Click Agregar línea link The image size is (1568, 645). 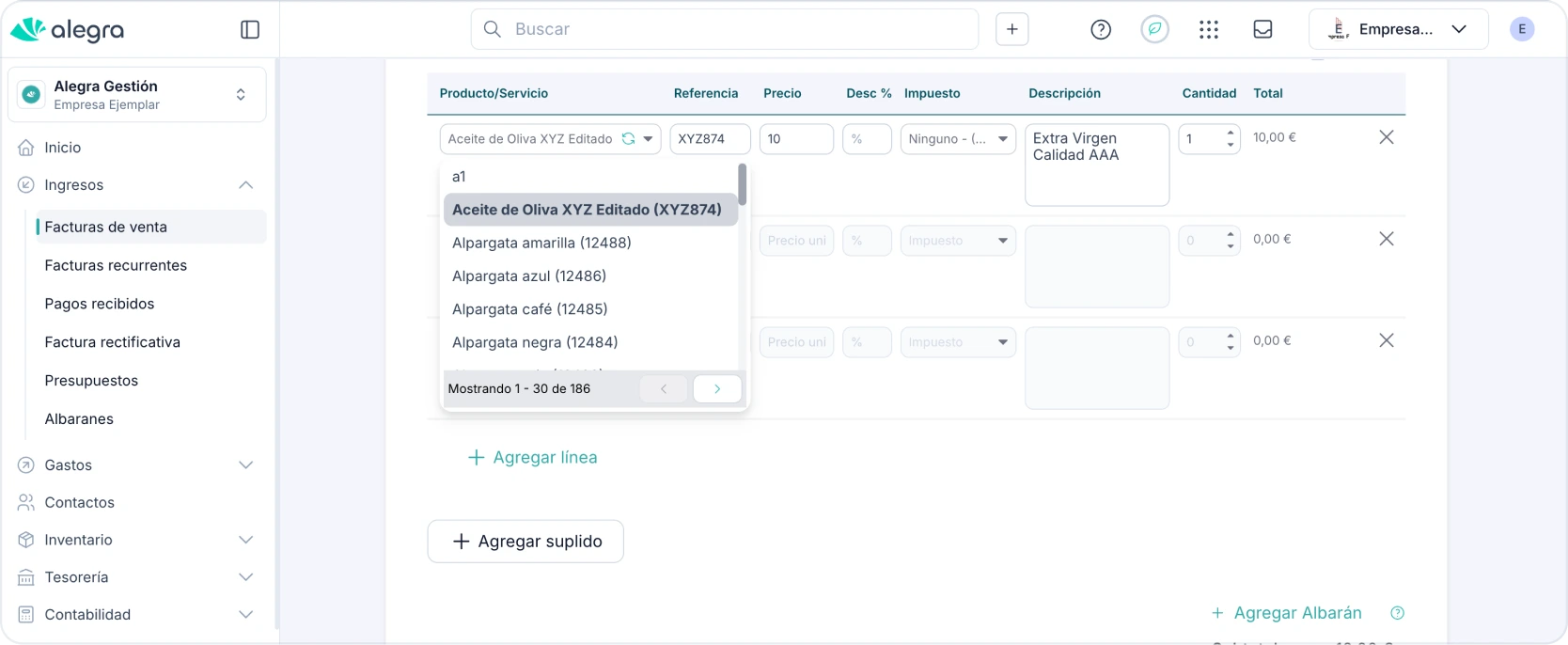point(533,458)
